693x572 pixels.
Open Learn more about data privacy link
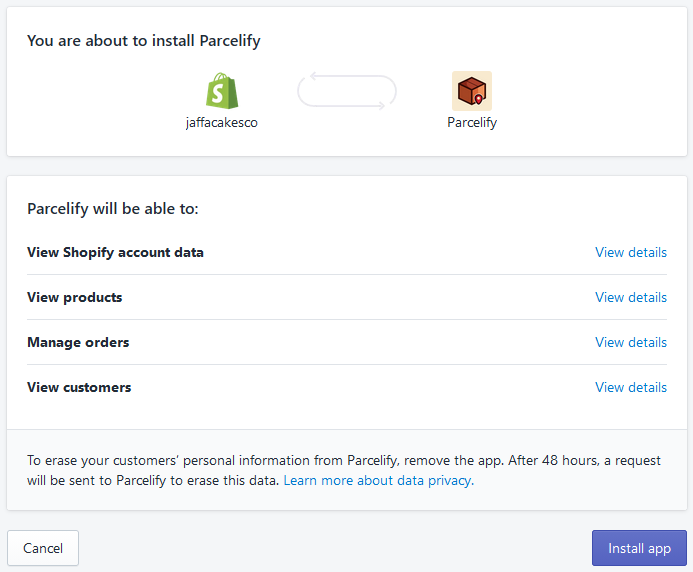click(x=378, y=480)
